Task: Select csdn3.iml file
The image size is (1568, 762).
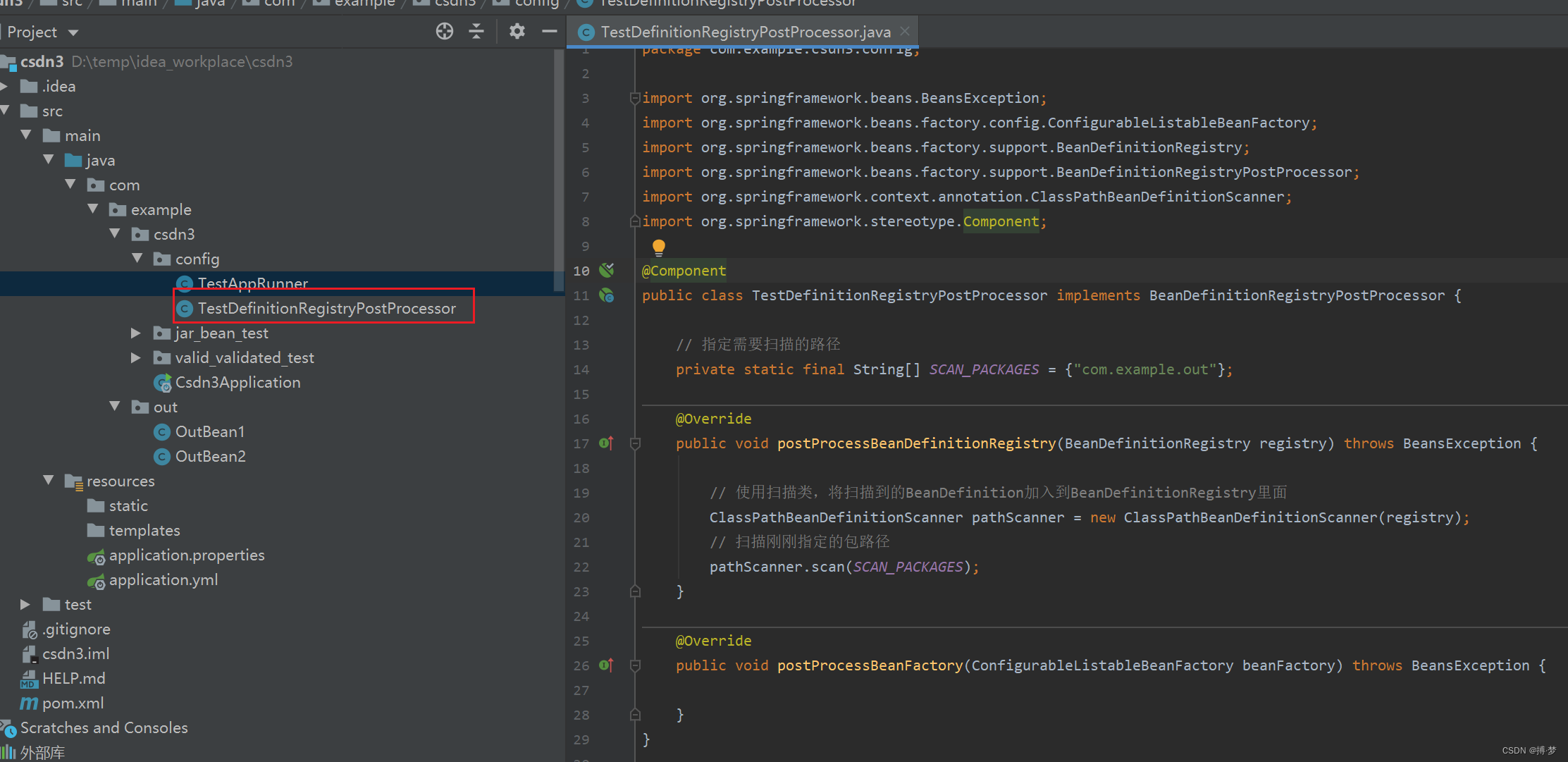Action: tap(75, 653)
